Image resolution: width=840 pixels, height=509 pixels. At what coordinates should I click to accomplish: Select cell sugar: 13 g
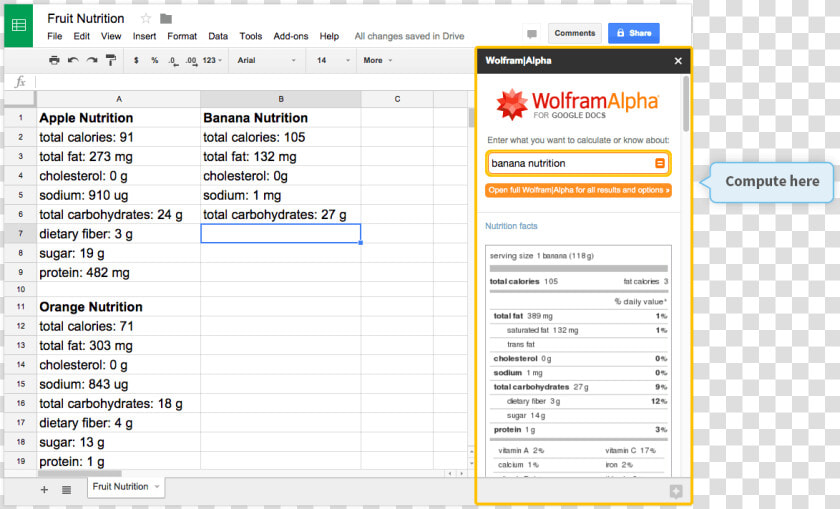(118, 443)
